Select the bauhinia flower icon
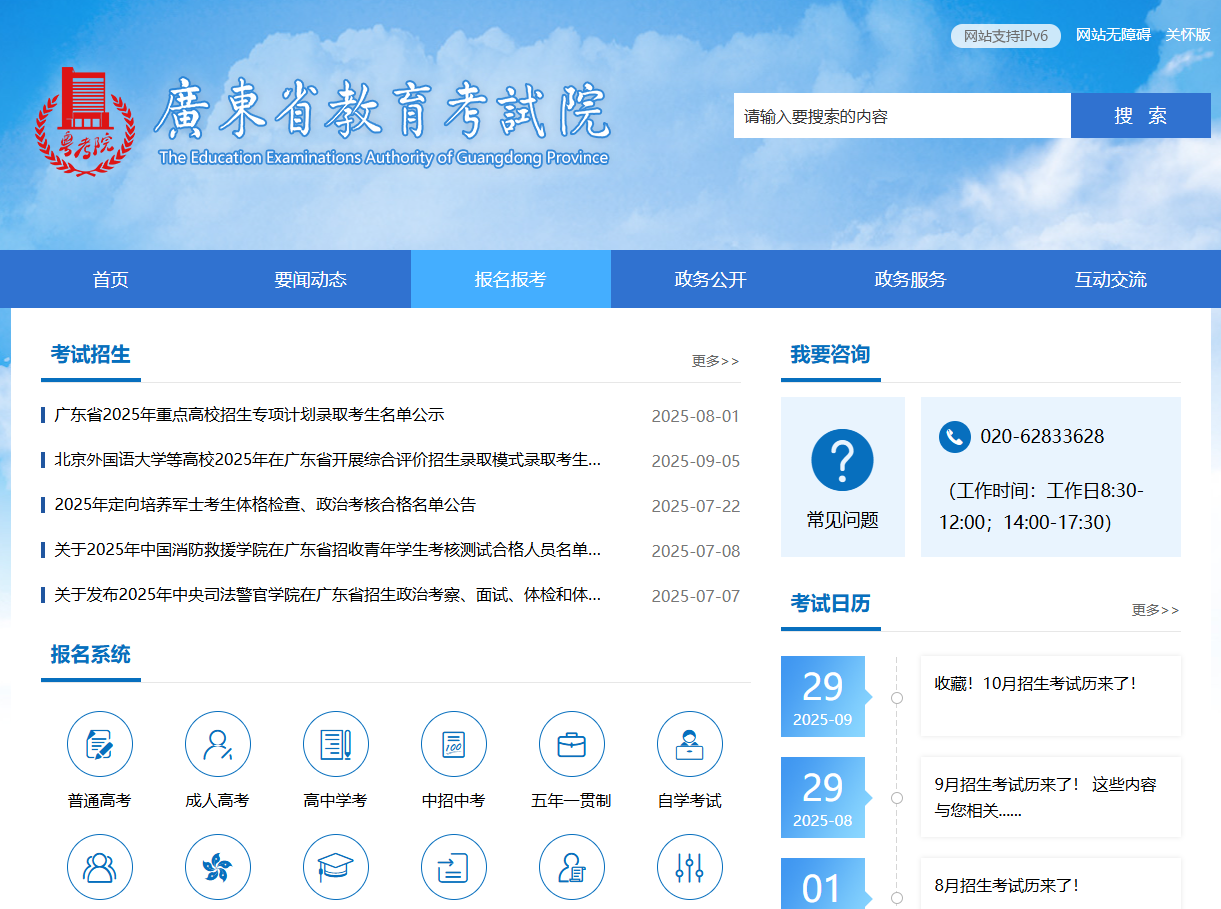 218,867
